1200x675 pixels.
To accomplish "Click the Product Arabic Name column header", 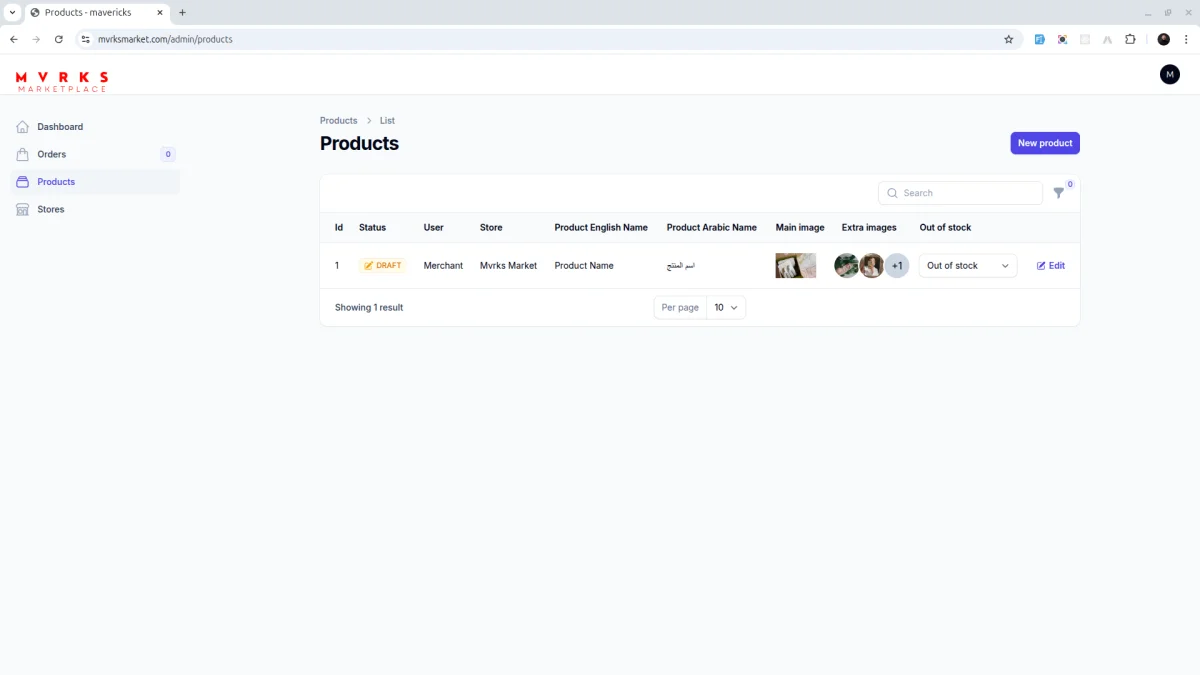I will click(712, 228).
